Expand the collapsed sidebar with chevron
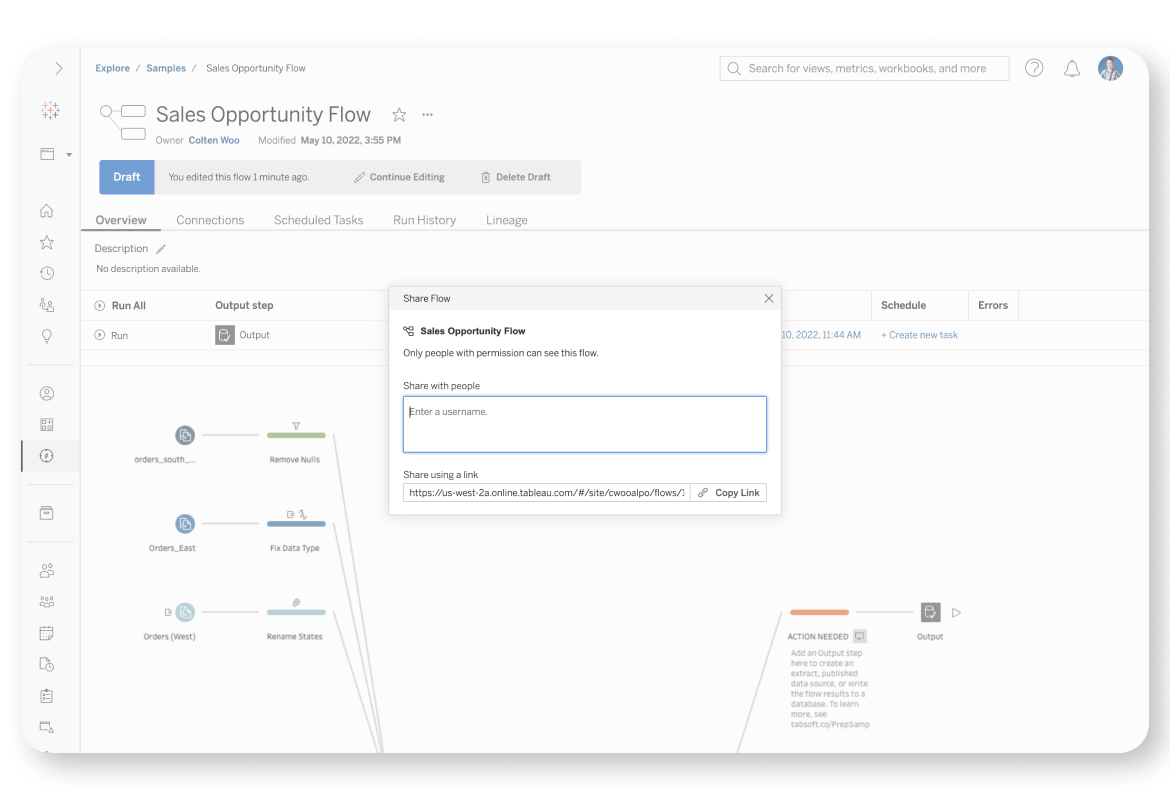 [58, 69]
